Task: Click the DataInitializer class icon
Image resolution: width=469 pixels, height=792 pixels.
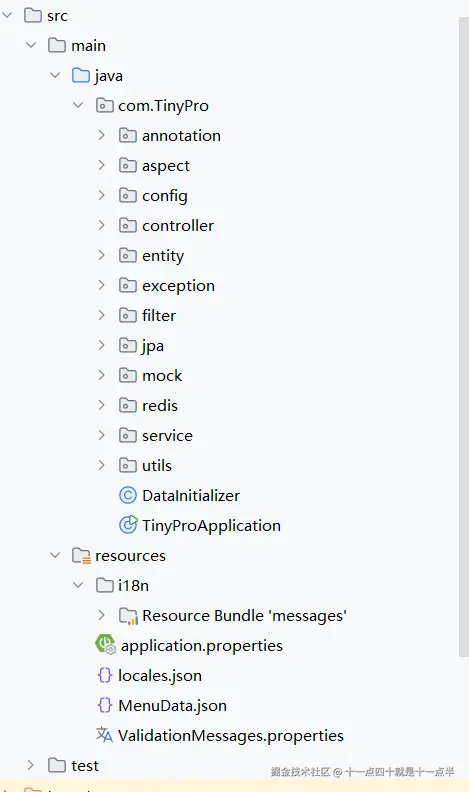Action: click(128, 496)
